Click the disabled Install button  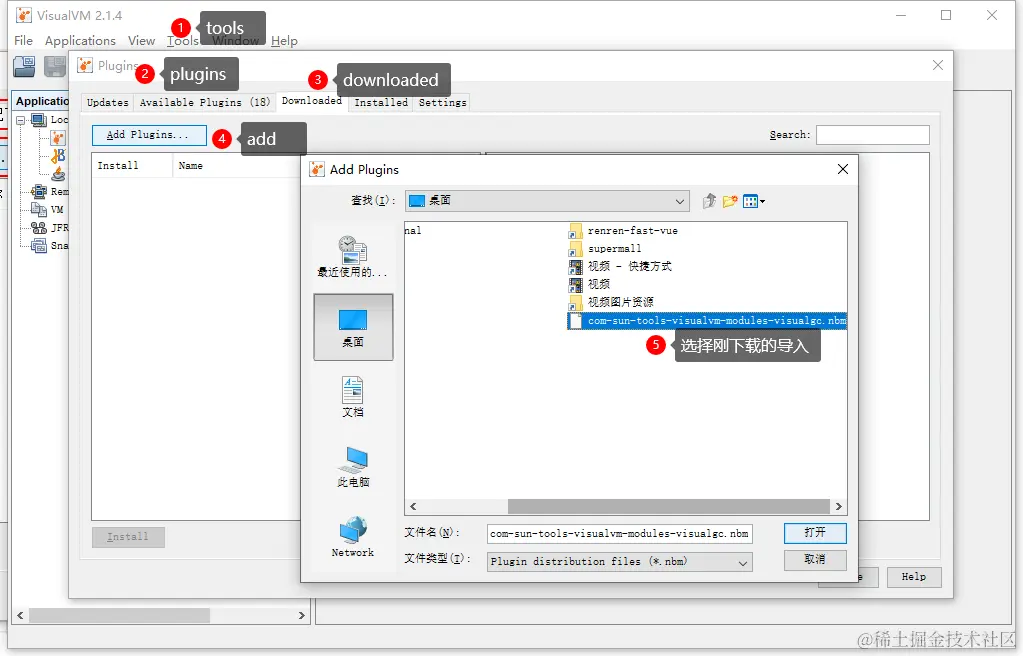coord(128,537)
